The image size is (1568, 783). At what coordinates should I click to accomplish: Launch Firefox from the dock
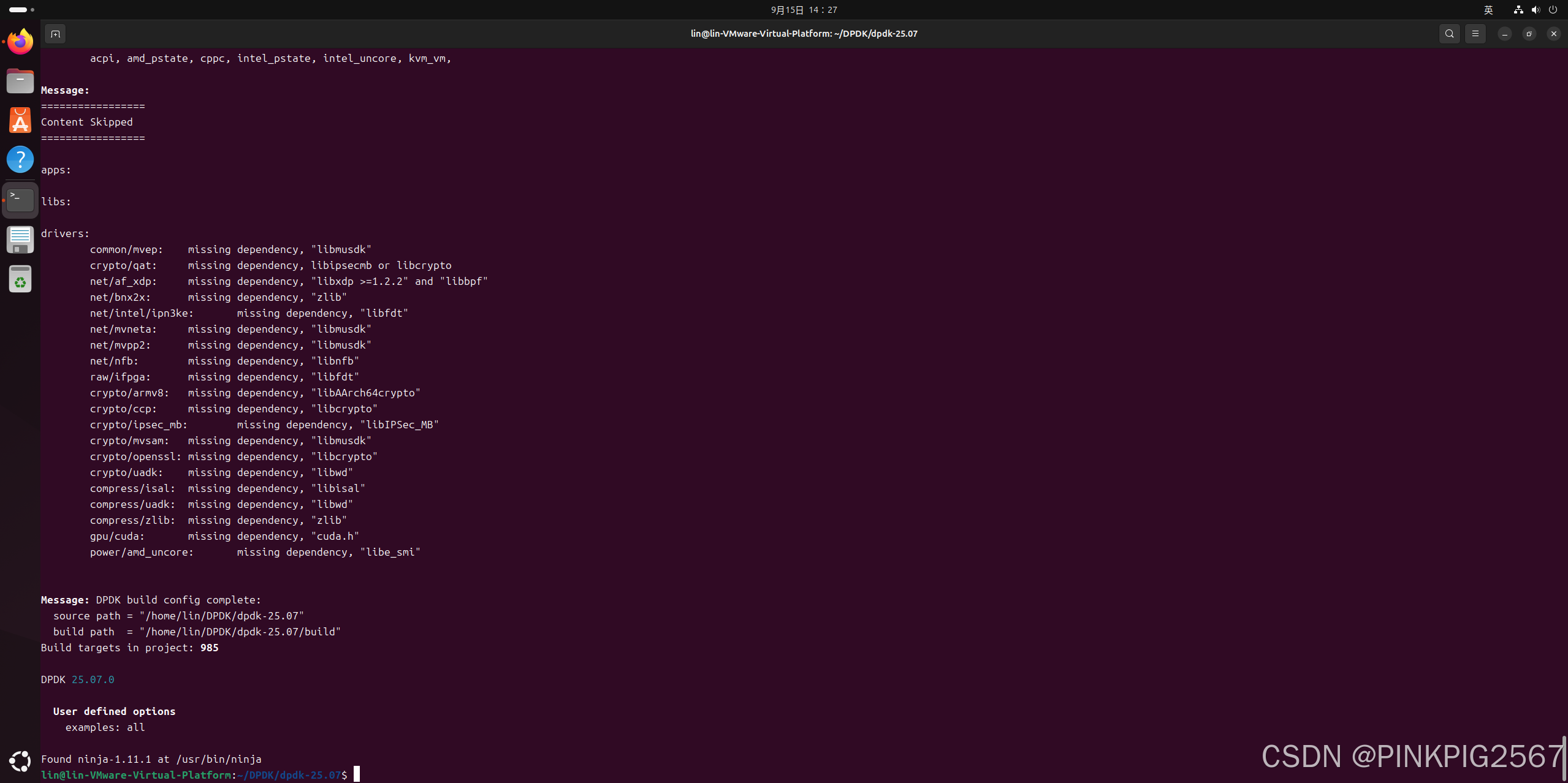[20, 41]
